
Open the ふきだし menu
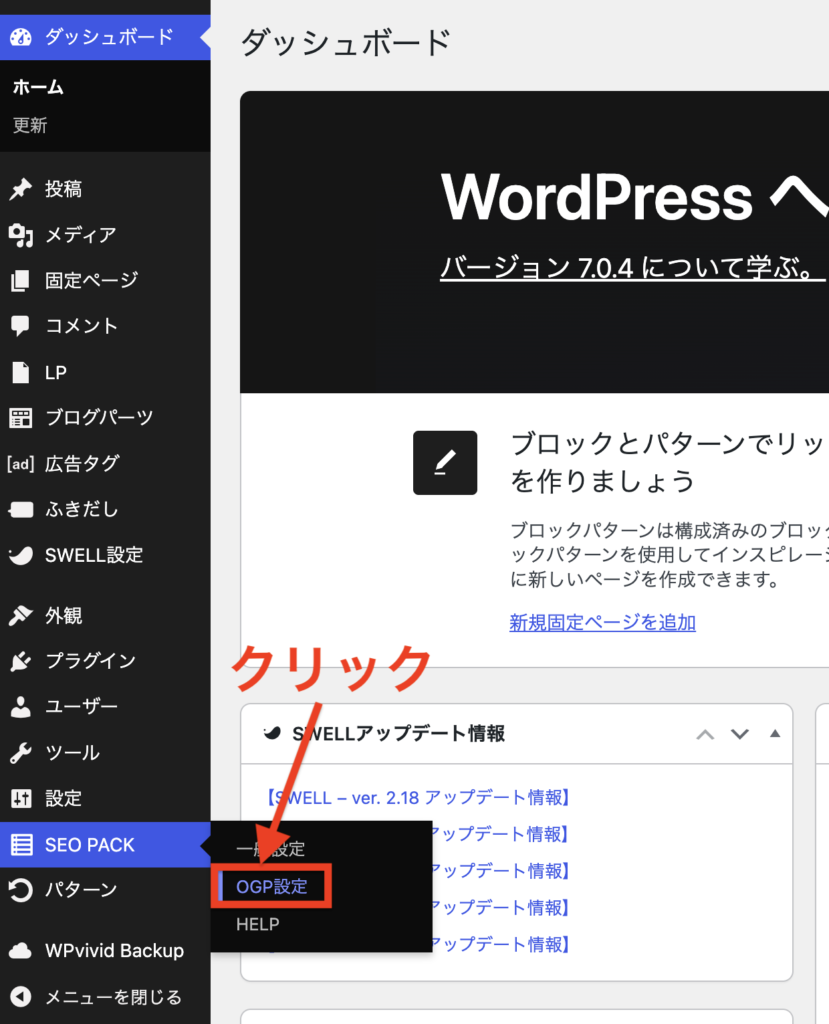[x=105, y=509]
